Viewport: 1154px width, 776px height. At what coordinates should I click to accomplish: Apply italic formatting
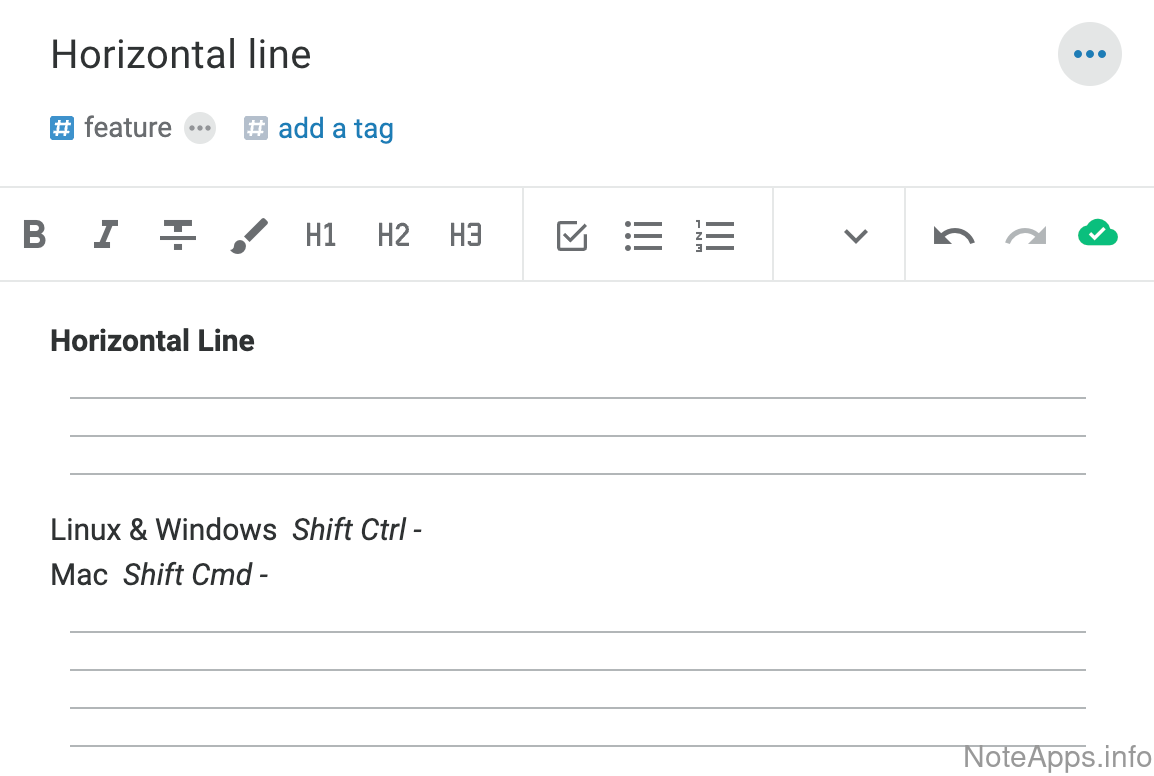(105, 235)
